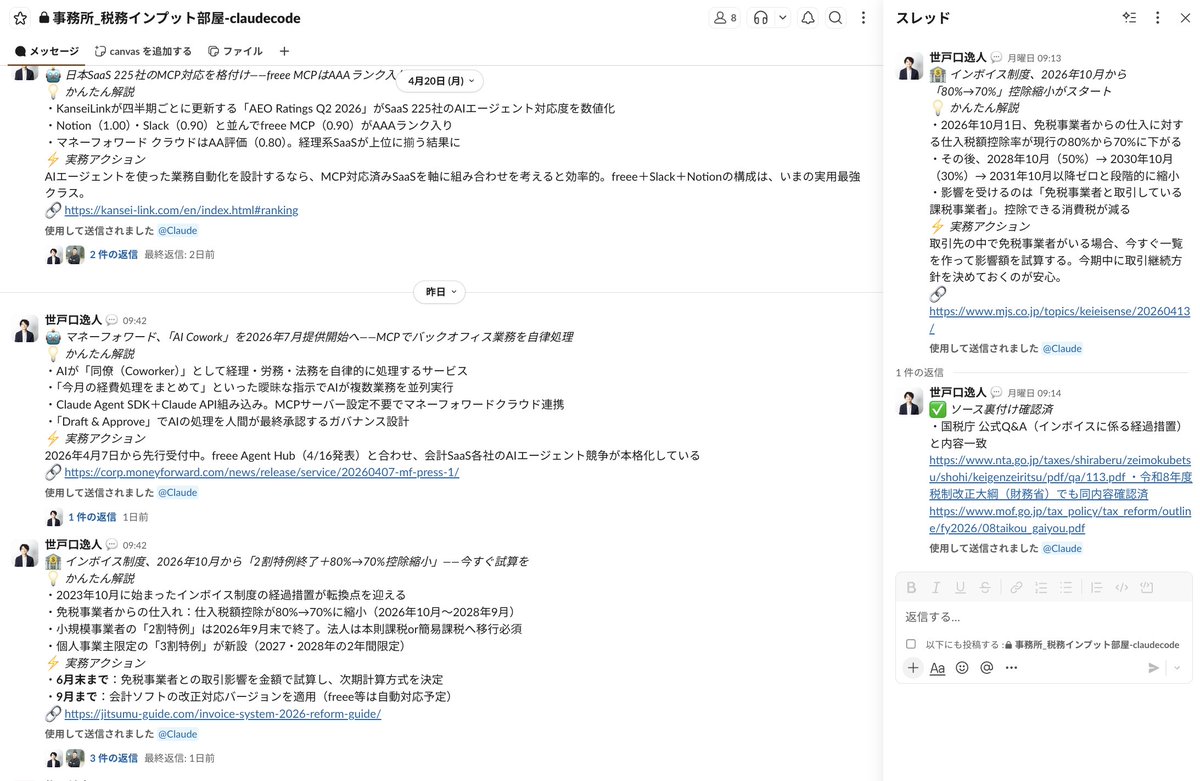Mention someone with the @ icon

point(987,668)
